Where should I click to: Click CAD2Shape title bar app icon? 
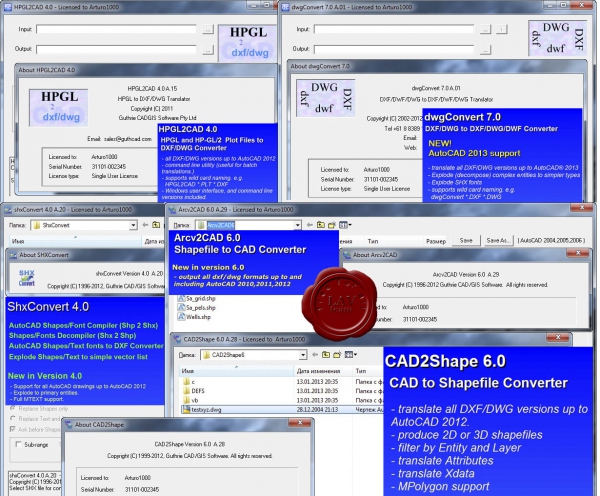point(177,339)
